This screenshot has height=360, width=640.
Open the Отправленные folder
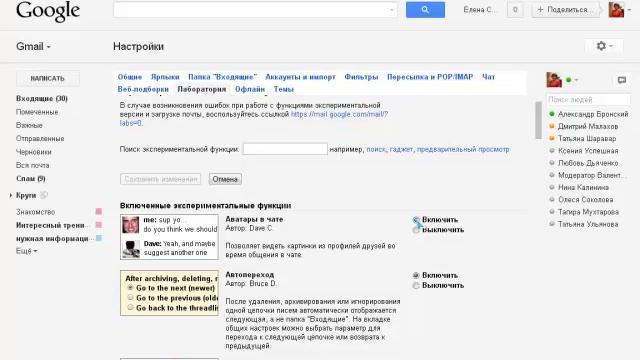(40, 138)
